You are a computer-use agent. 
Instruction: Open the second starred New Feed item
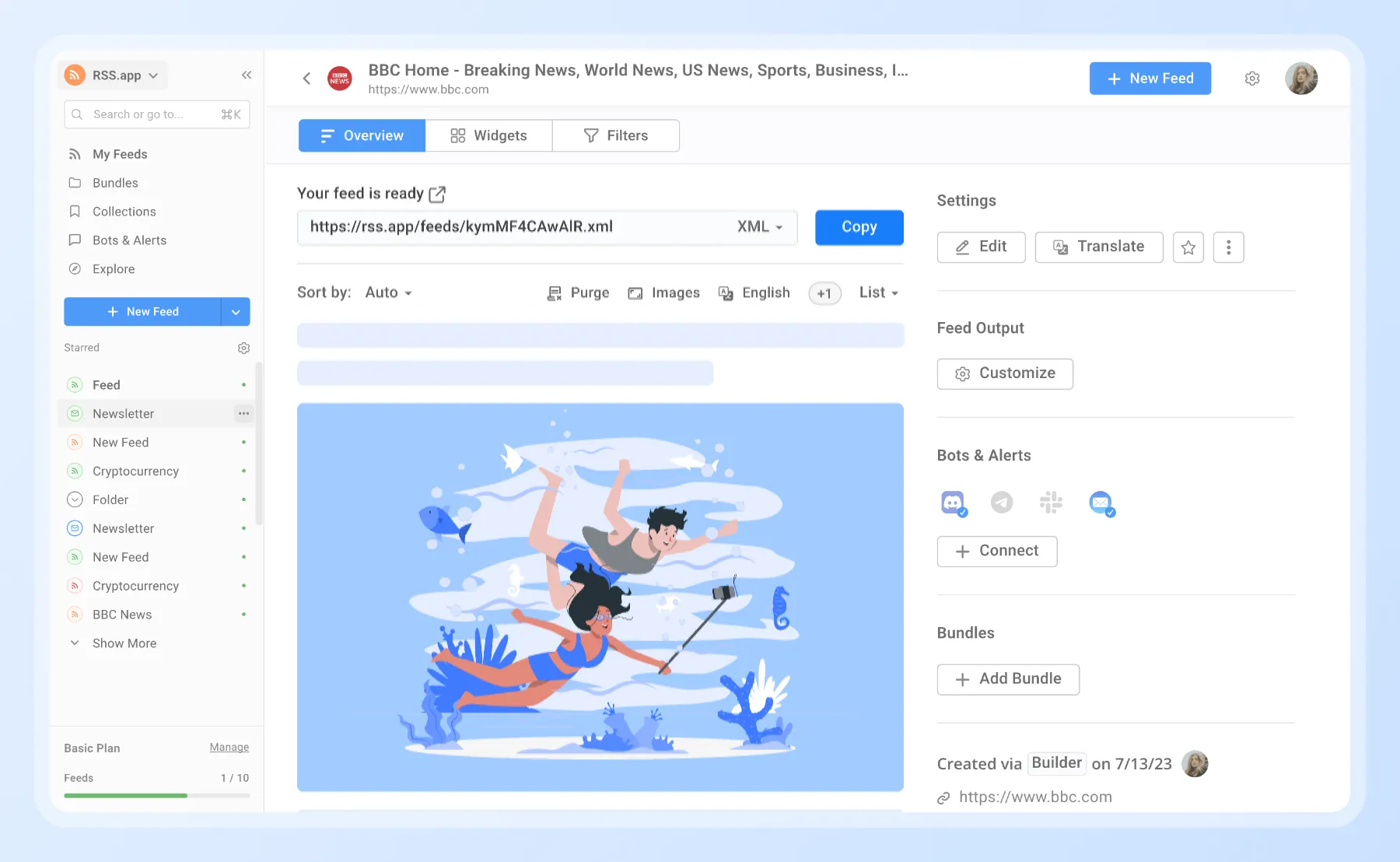pos(156,557)
